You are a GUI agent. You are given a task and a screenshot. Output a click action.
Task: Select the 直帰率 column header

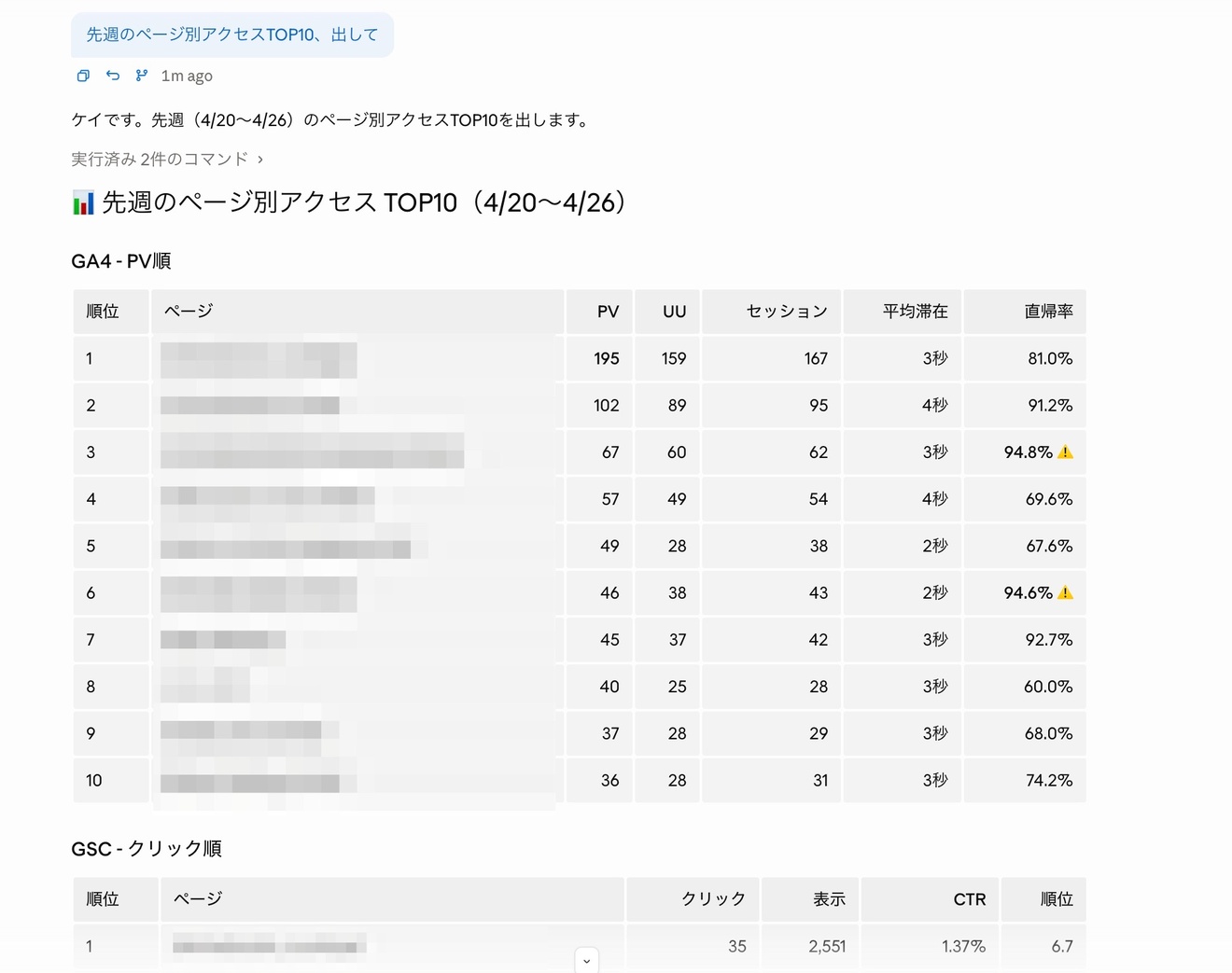click(1048, 312)
